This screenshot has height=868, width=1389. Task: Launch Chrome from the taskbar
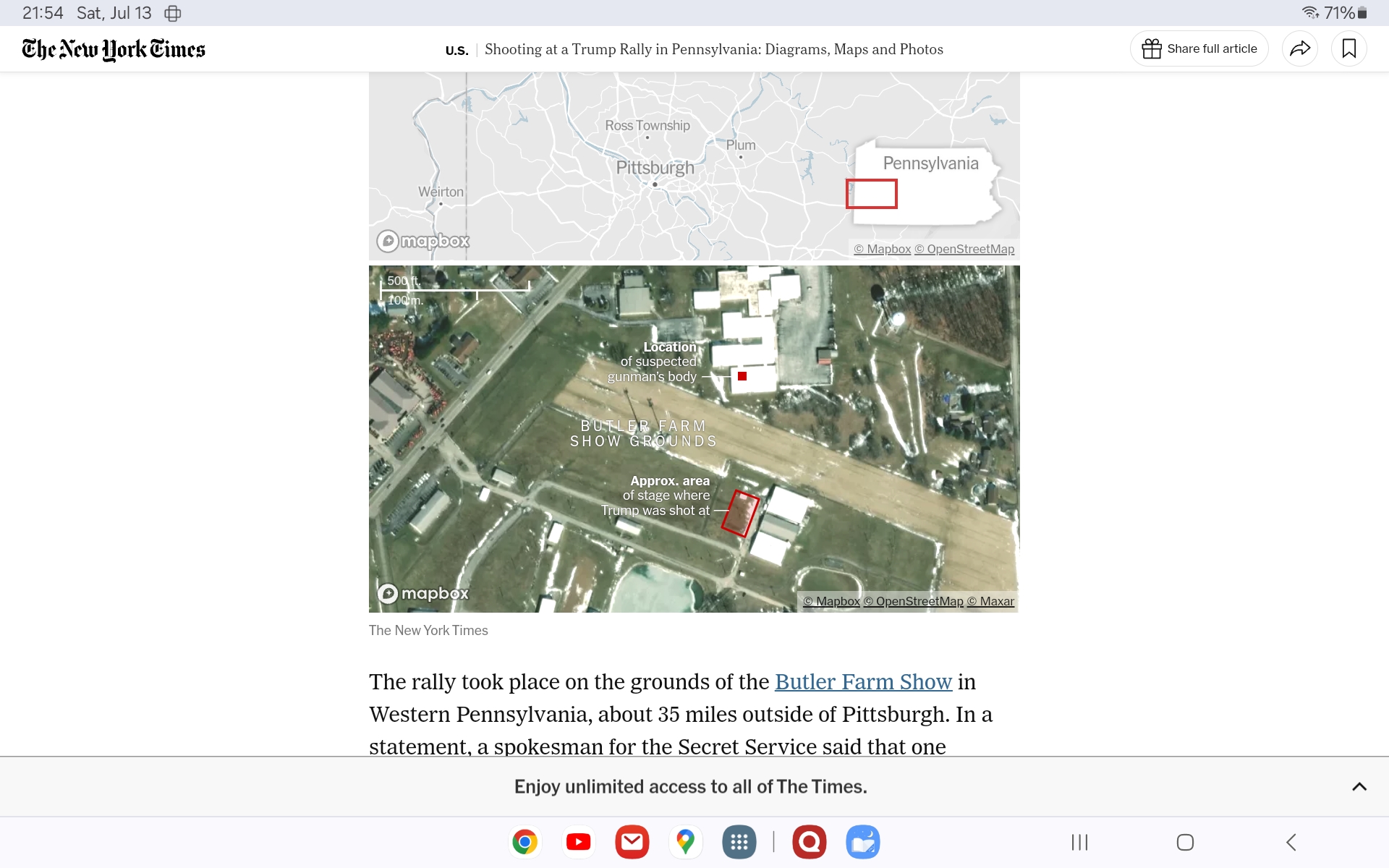coord(525,842)
